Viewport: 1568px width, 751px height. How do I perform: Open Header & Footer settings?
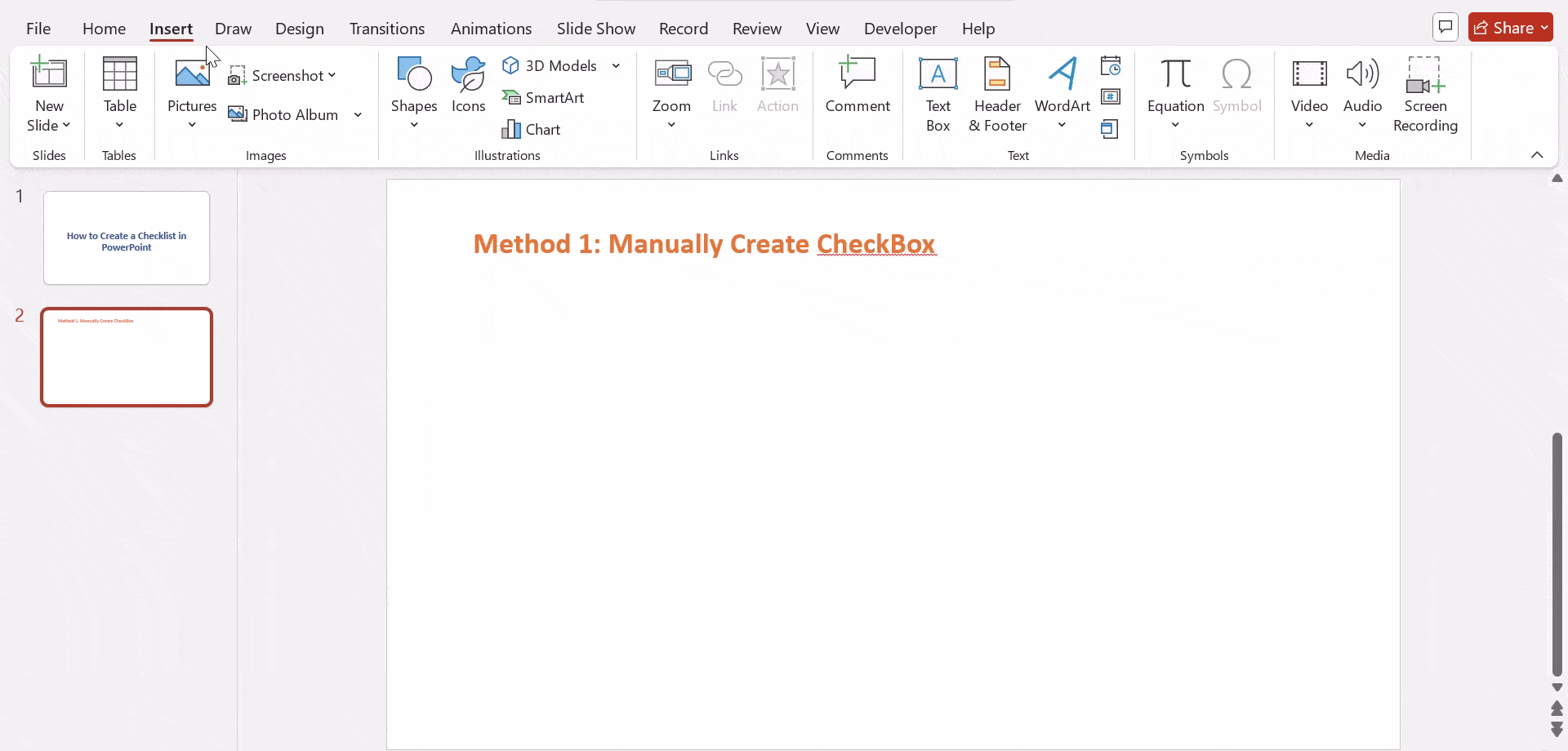click(x=997, y=94)
